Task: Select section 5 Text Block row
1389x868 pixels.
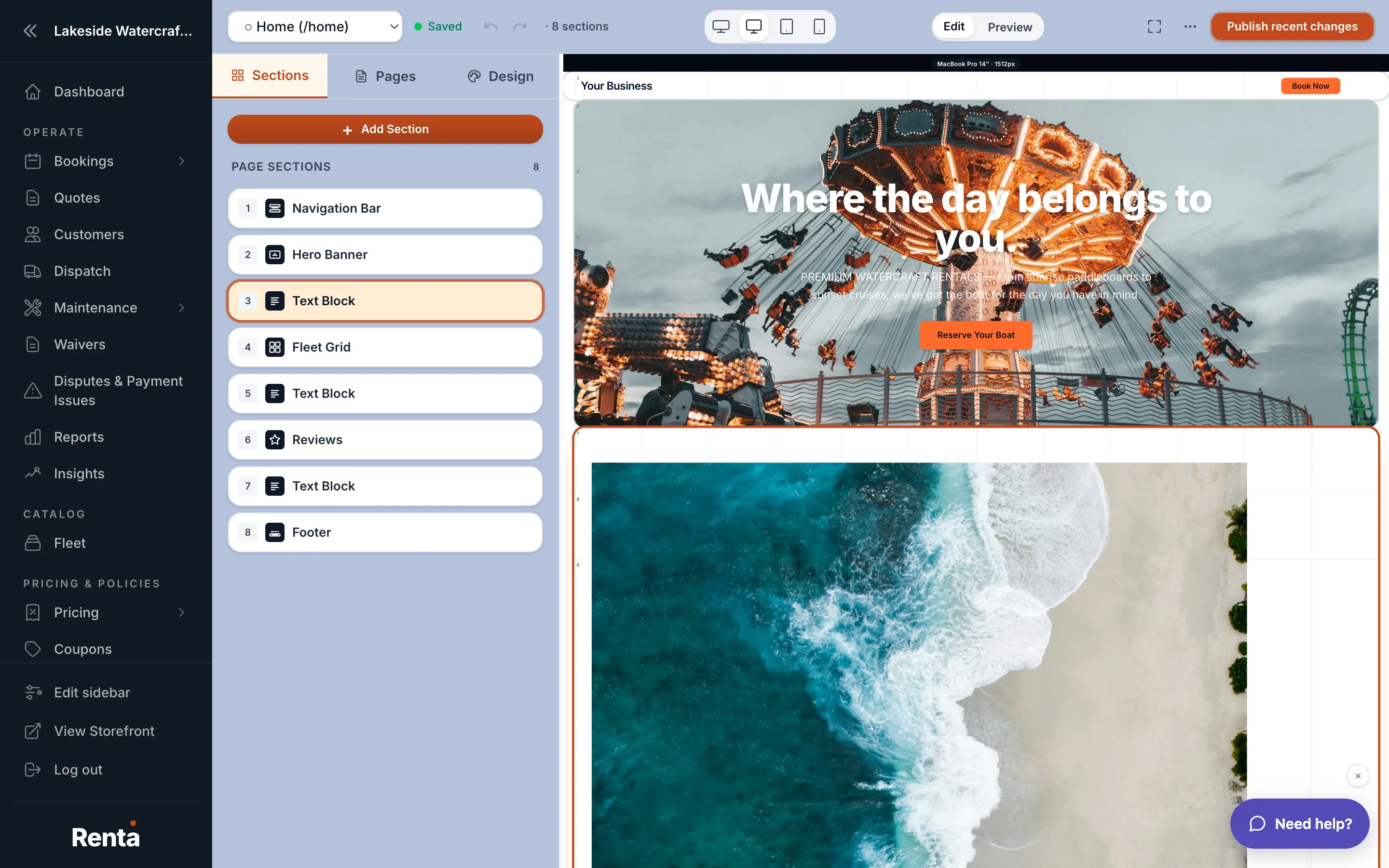Action: 385,393
